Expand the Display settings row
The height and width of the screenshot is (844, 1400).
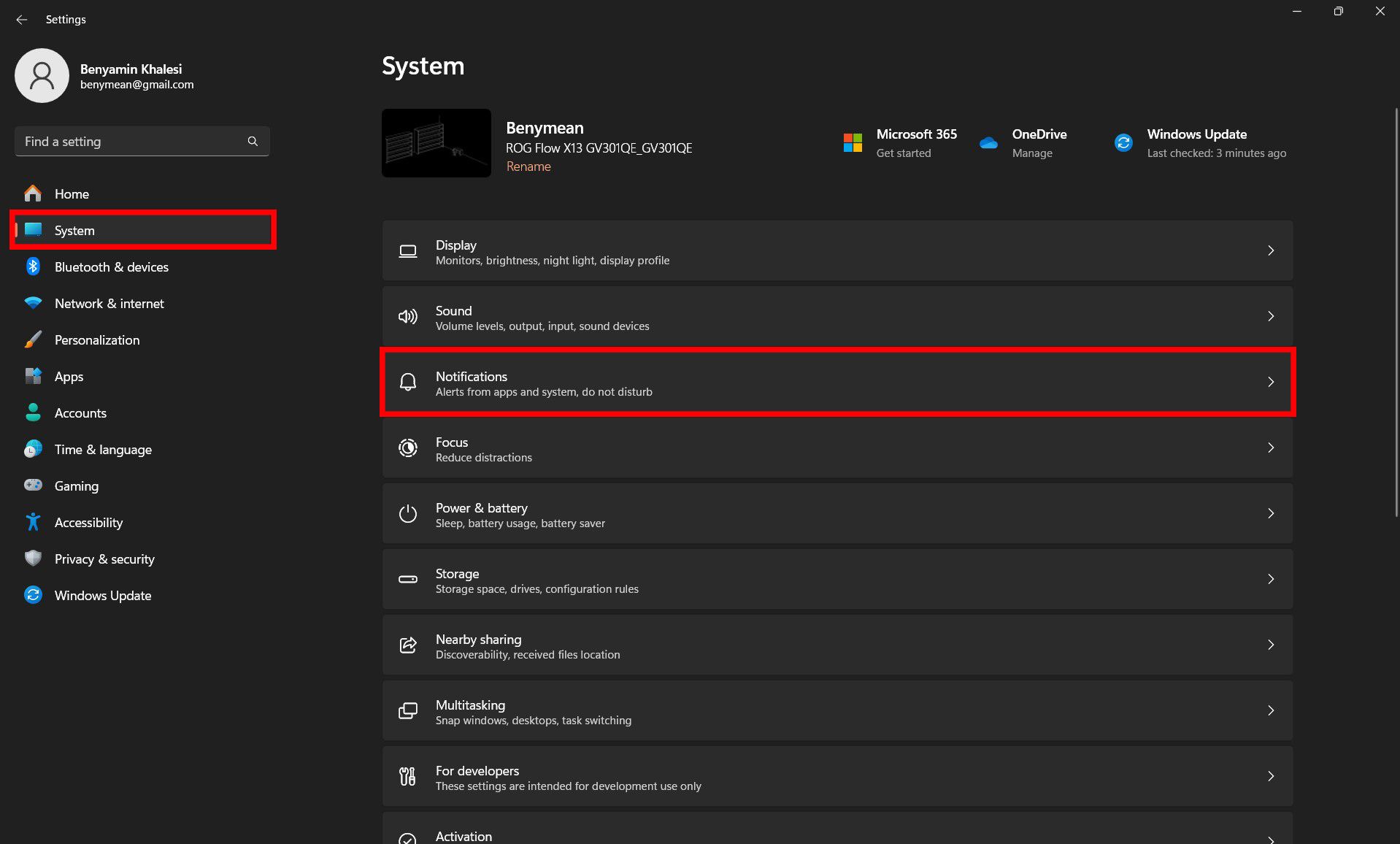click(1271, 250)
